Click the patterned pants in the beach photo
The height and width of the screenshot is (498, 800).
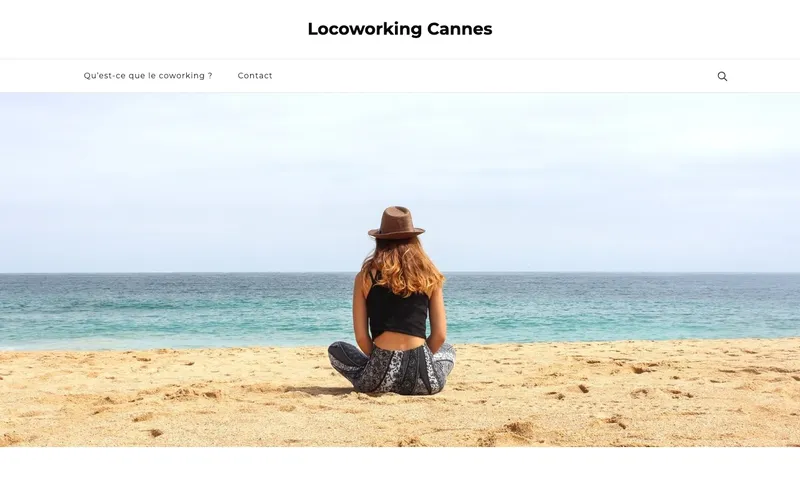pos(392,368)
